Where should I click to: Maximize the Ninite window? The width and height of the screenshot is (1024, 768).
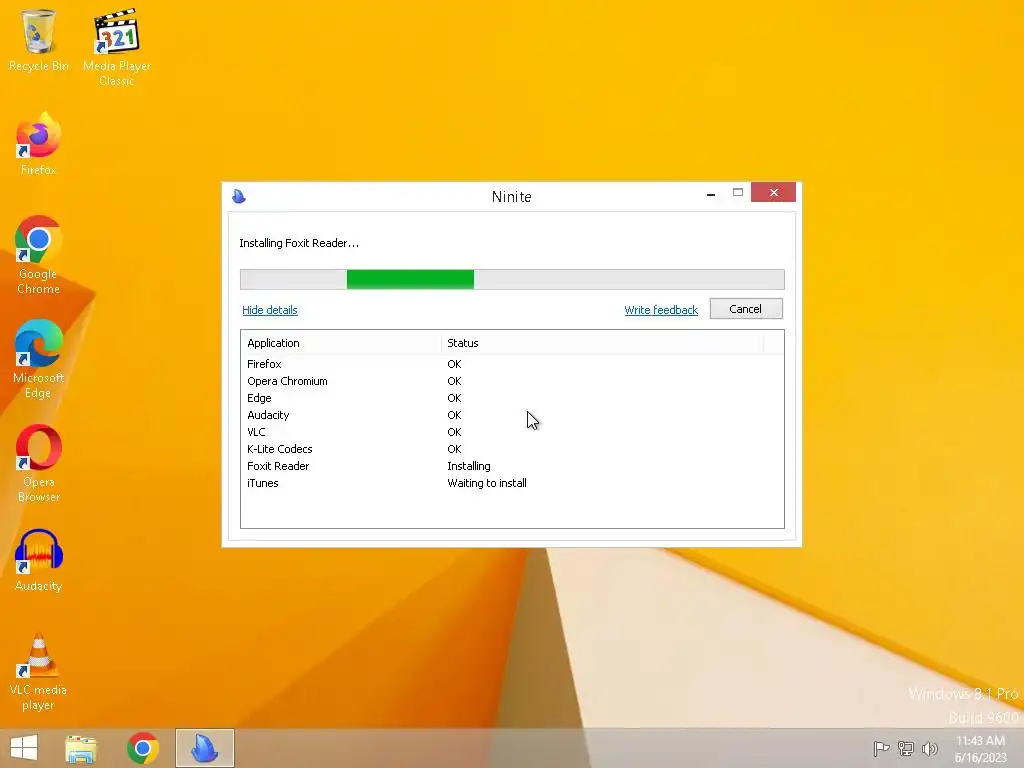[738, 193]
